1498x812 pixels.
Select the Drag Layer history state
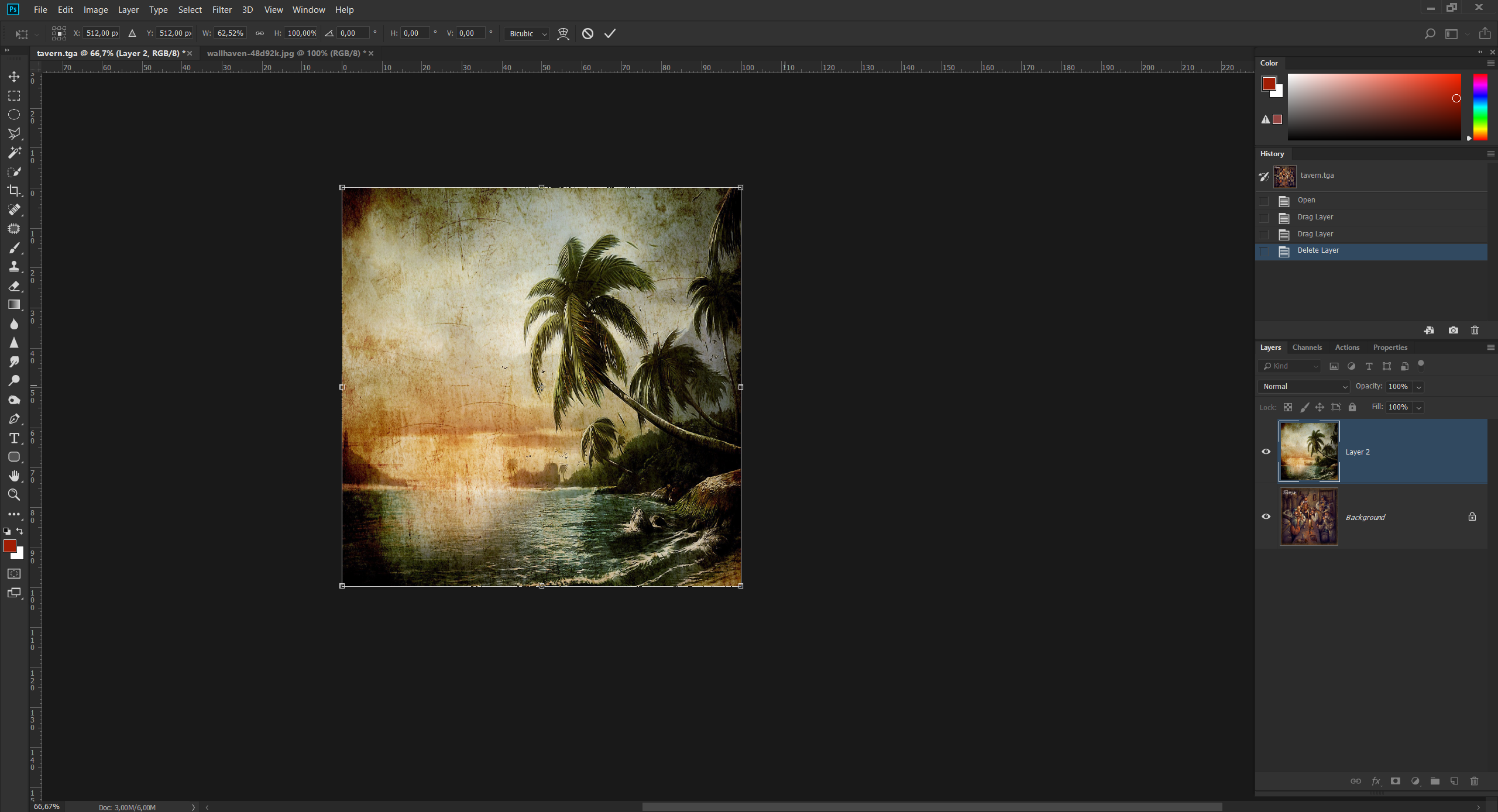1315,217
